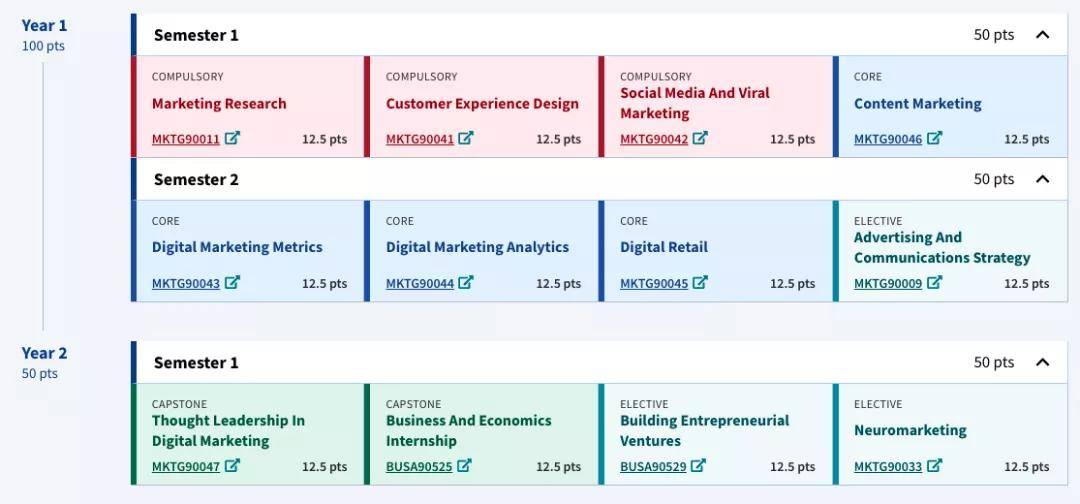
Task: Click the Digital Retail subject title
Action: click(x=663, y=247)
